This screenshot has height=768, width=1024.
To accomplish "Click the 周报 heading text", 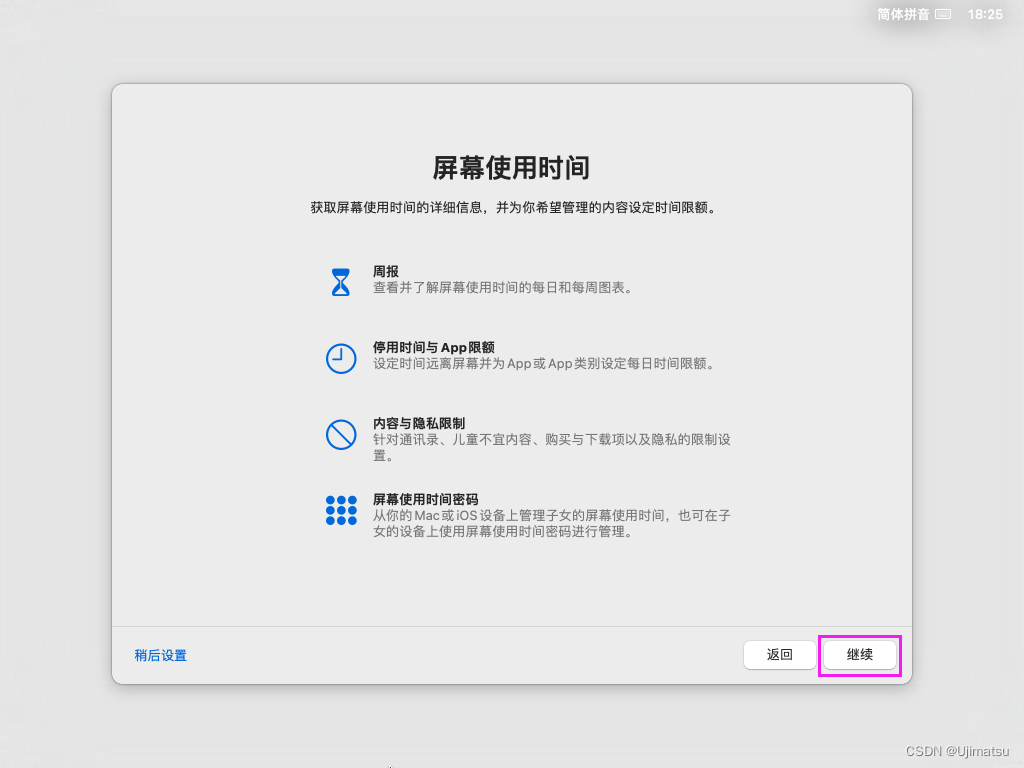I will [x=386, y=271].
